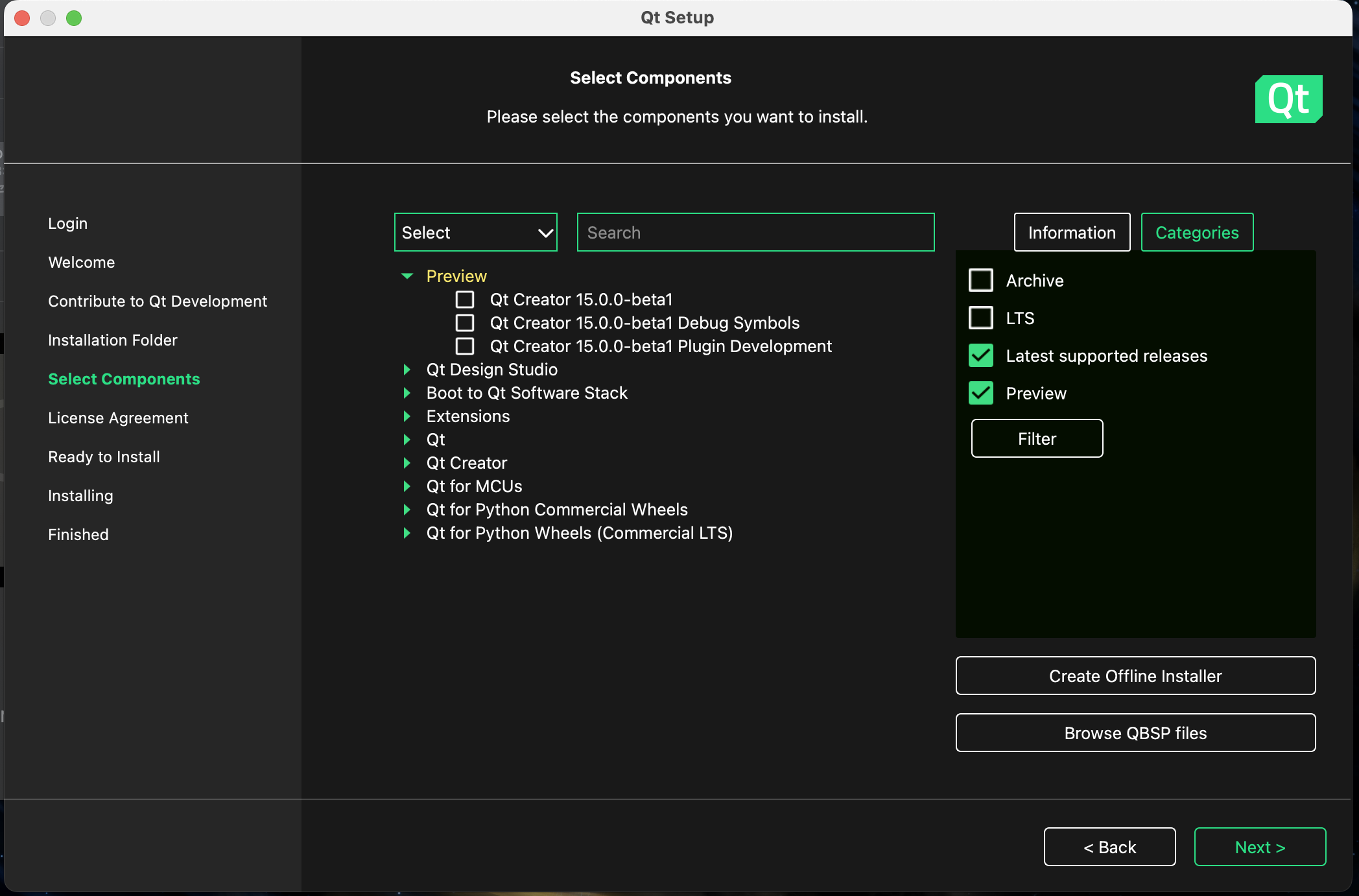Click Create Offline Installer
1359x896 pixels.
[x=1135, y=676]
